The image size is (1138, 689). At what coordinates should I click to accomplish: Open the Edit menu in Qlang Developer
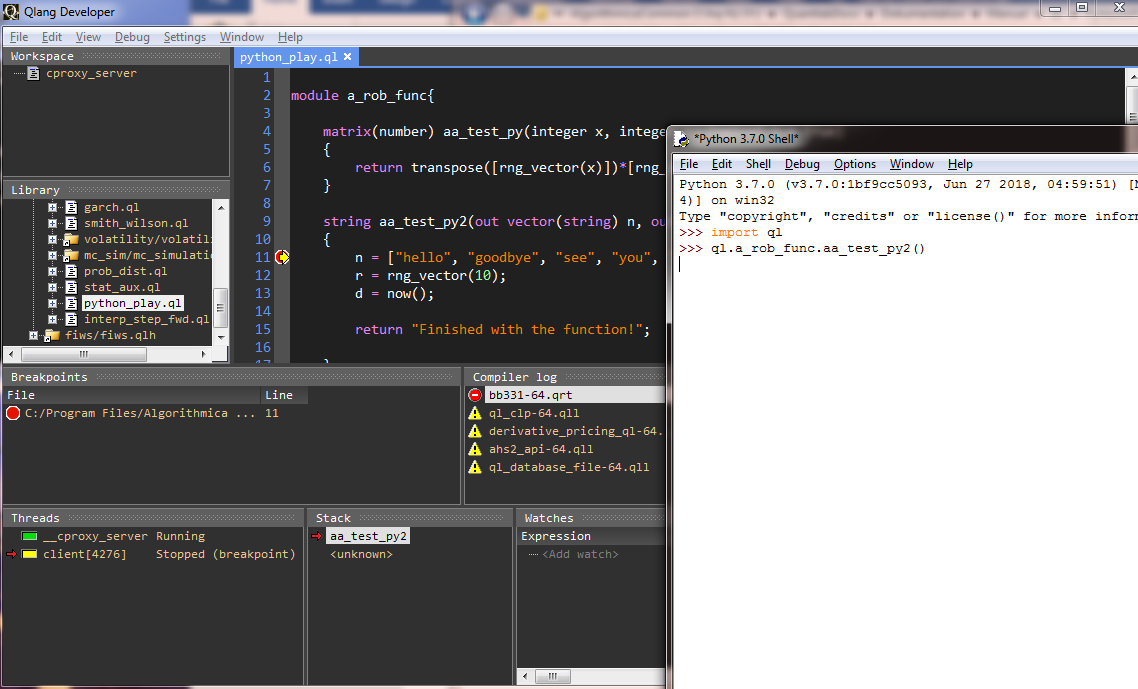pos(52,37)
